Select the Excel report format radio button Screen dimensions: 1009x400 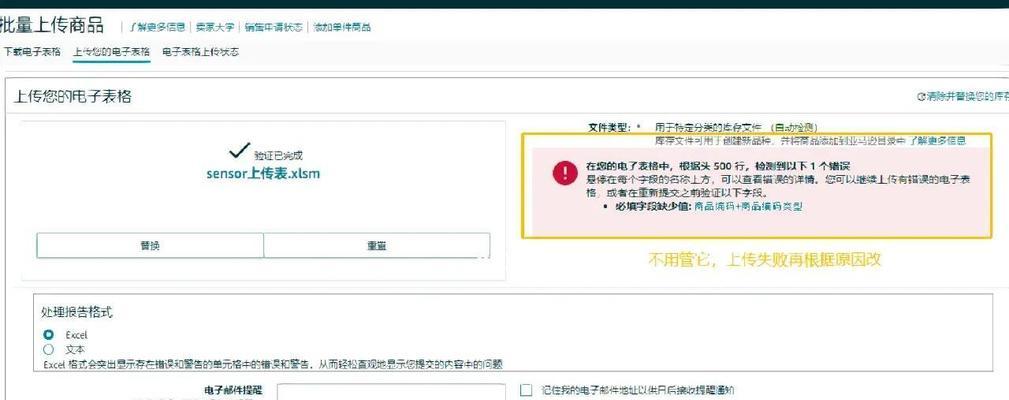pyautogui.click(x=48, y=335)
